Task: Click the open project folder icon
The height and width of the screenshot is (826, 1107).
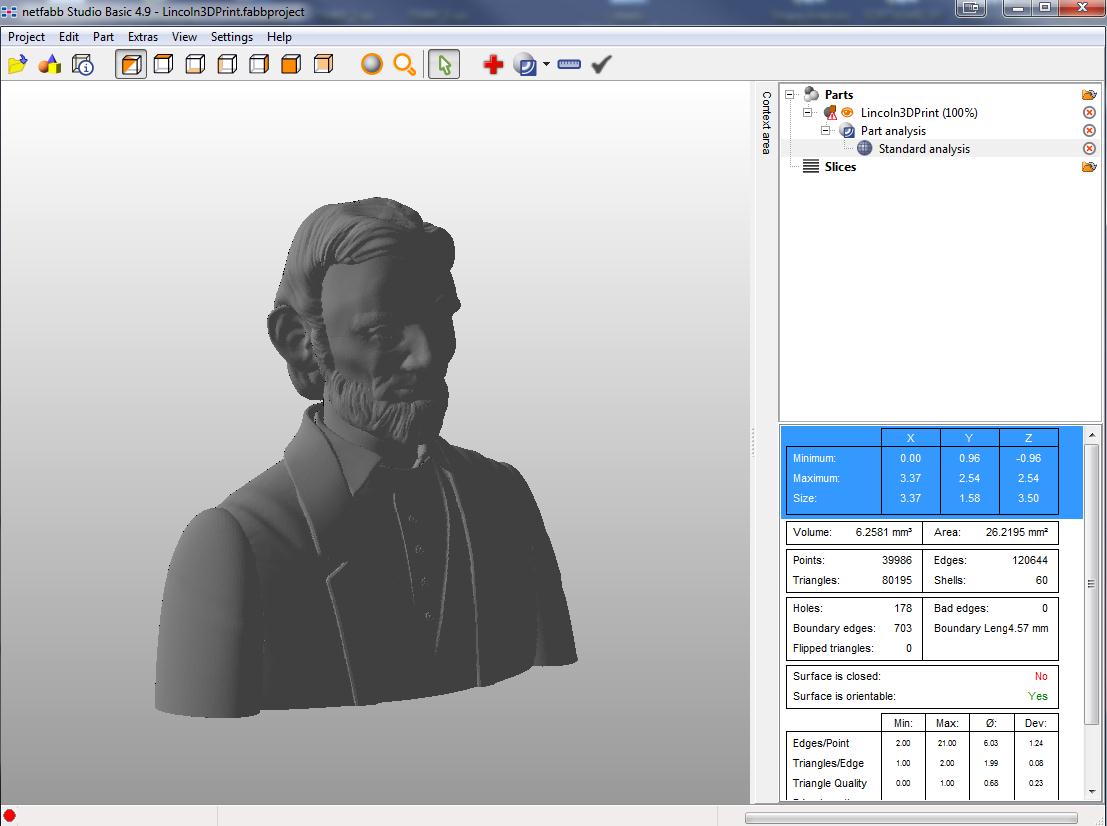Action: click(x=17, y=65)
